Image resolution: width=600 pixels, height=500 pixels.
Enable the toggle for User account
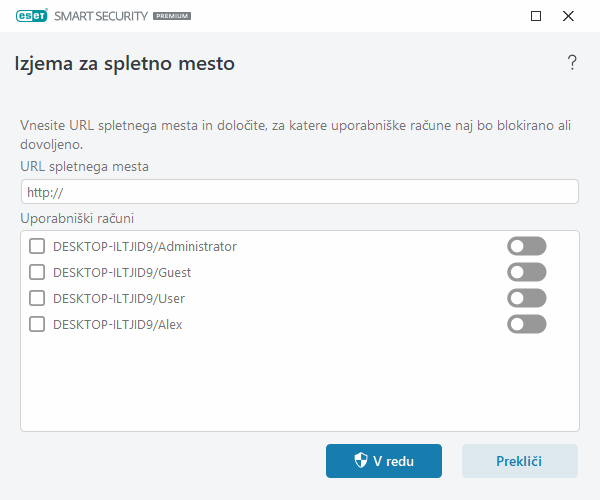(527, 298)
